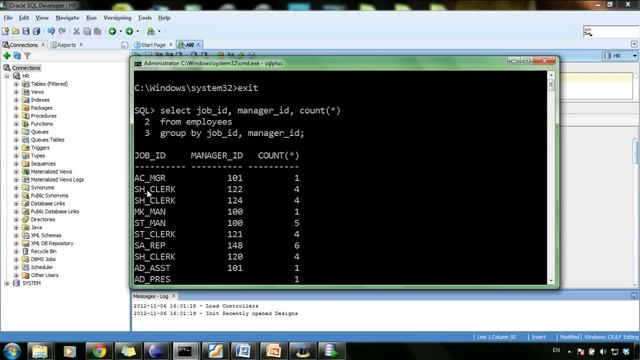This screenshot has width=640, height=360.
Task: Click the Filter funnel icon
Action: tap(27, 56)
